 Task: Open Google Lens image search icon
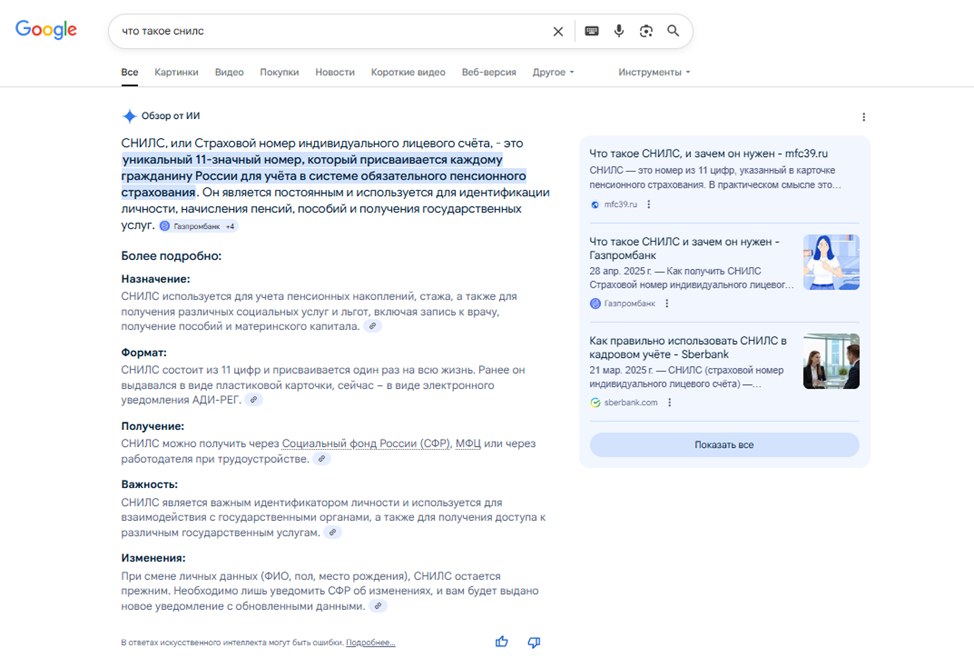(646, 31)
